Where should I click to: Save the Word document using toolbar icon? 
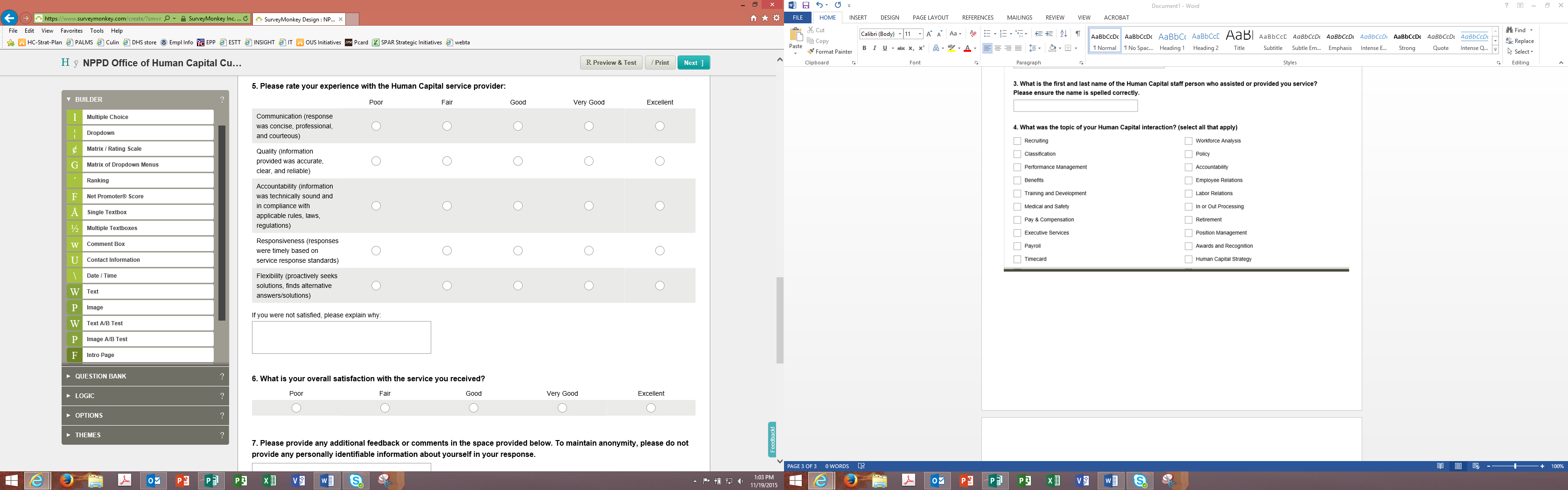click(x=805, y=6)
